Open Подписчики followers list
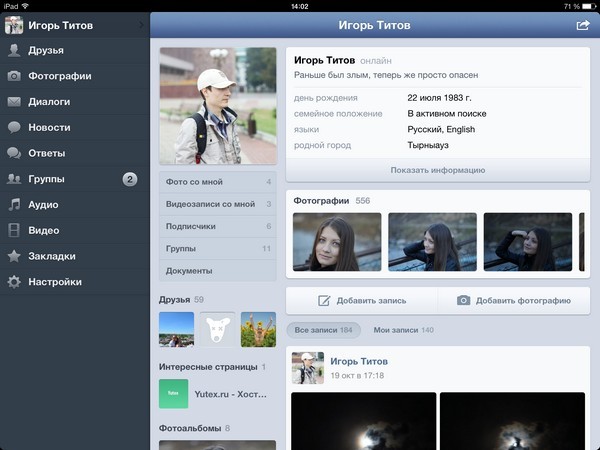This screenshot has width=600, height=450. coord(216,226)
